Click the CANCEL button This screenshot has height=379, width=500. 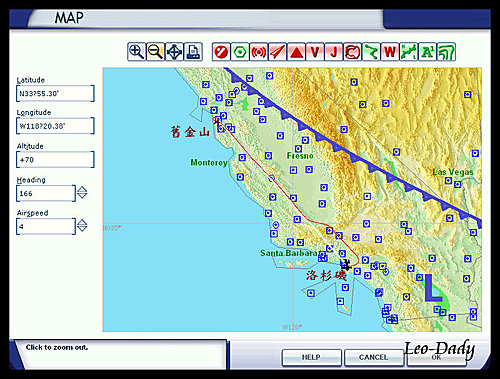click(x=374, y=357)
